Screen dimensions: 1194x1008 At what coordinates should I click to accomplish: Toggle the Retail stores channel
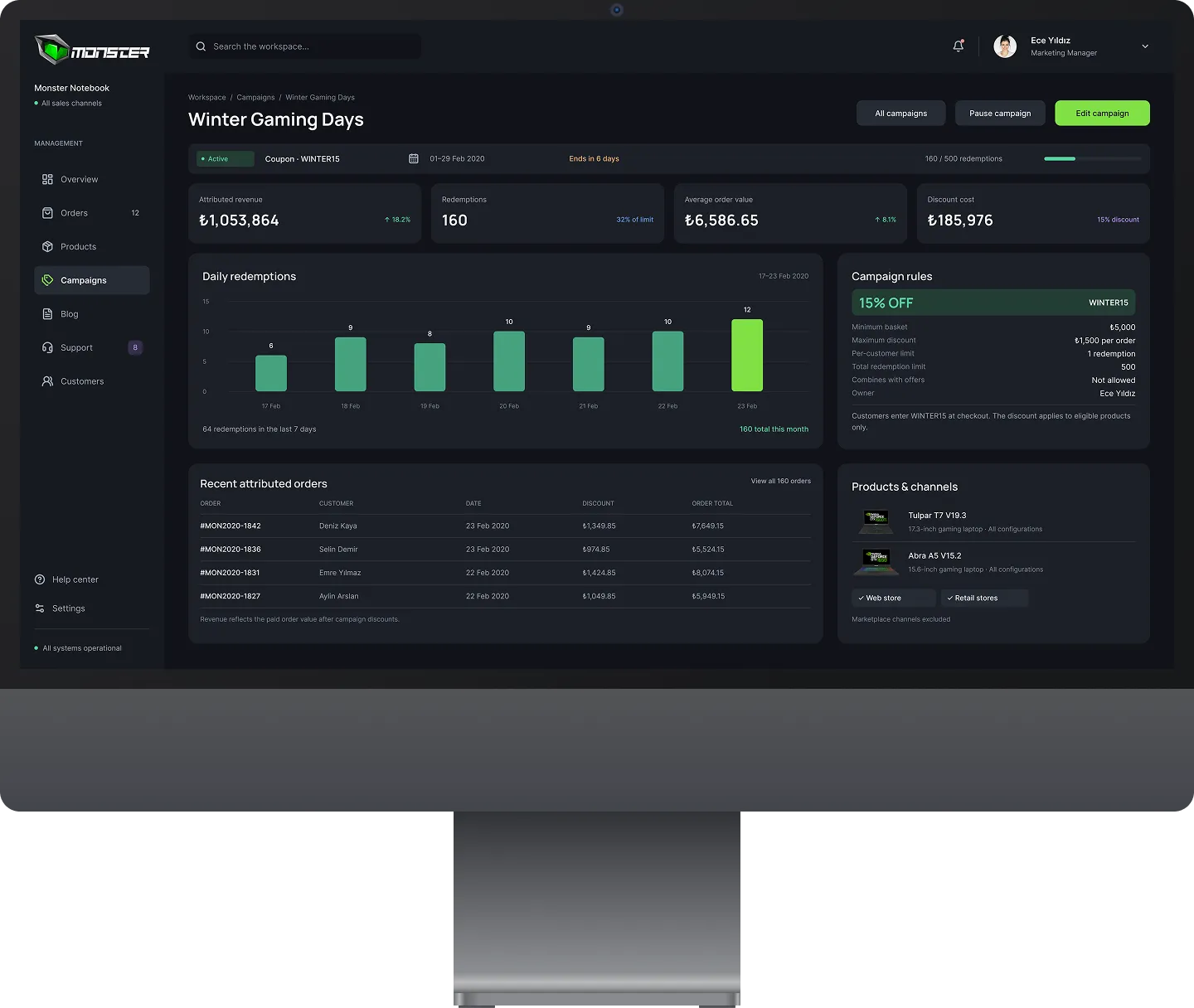click(985, 598)
